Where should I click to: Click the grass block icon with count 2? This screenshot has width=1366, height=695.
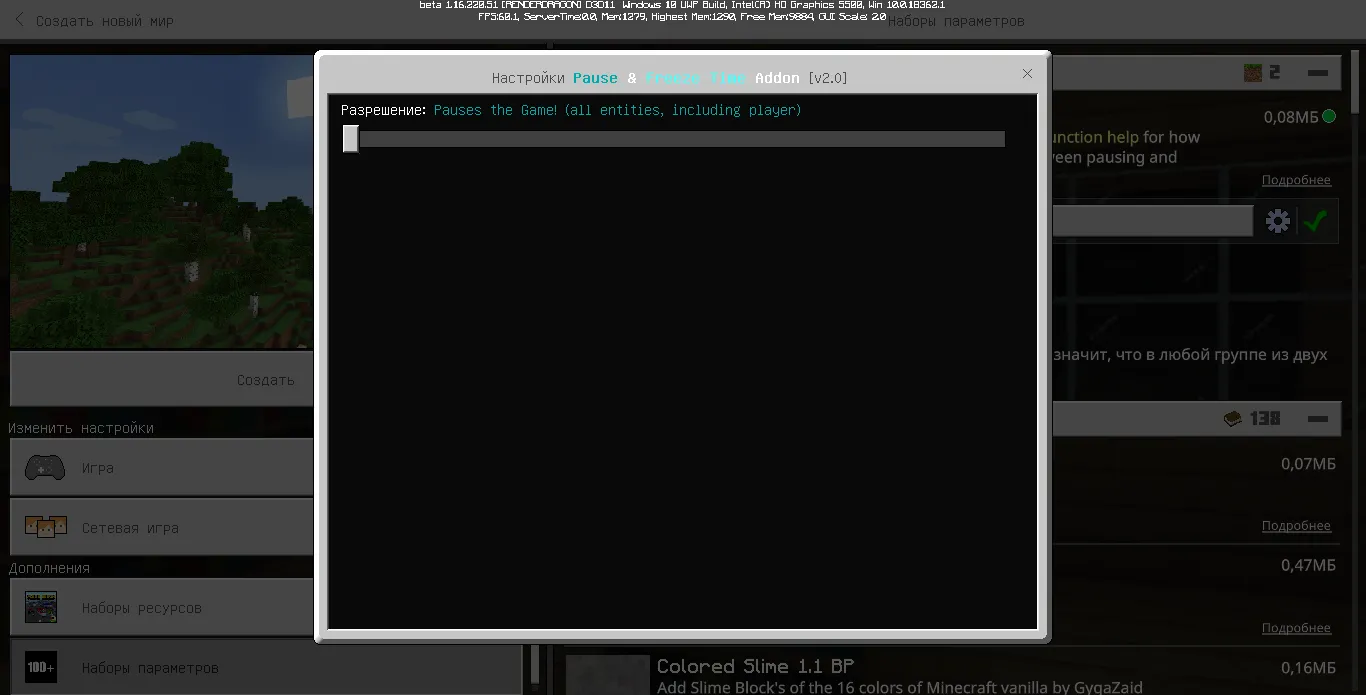(1253, 73)
